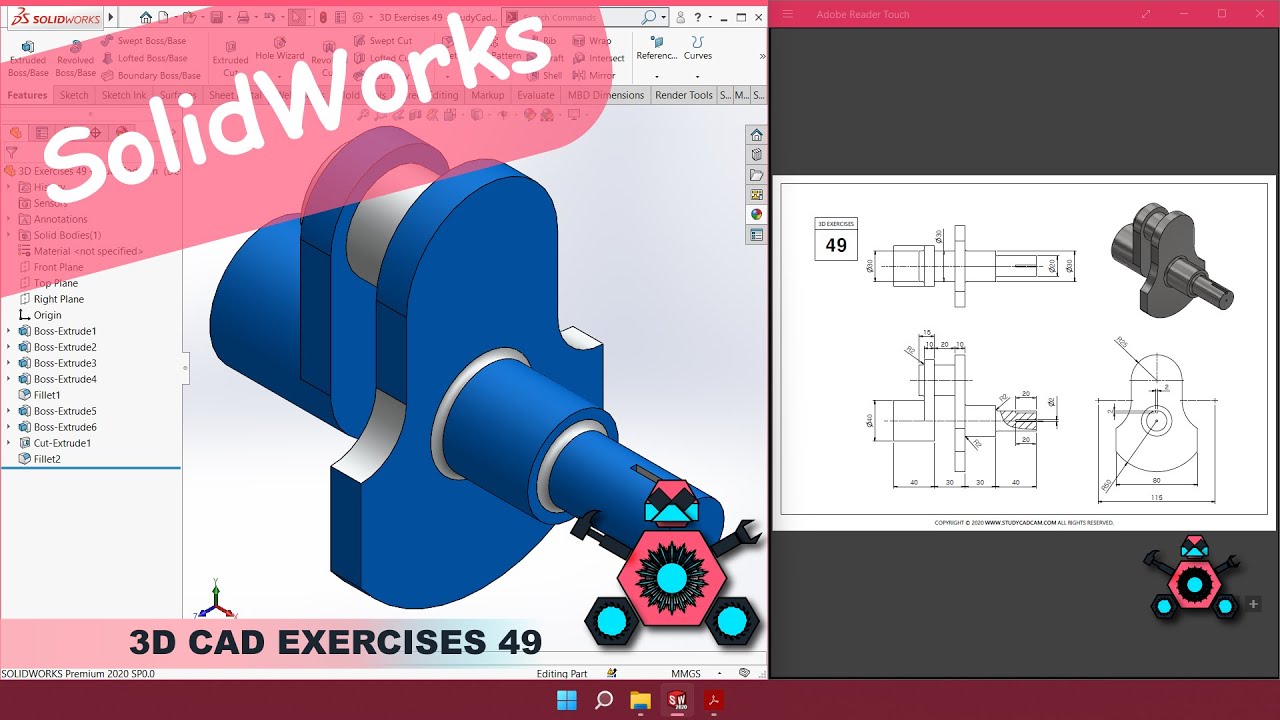The width and height of the screenshot is (1280, 720).
Task: Switch to the MBD Dimensions tab
Action: coord(606,95)
